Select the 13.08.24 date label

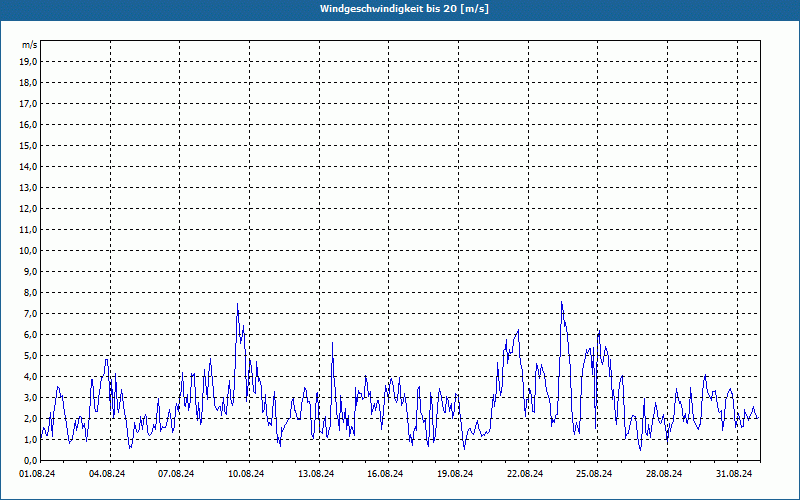pos(316,474)
